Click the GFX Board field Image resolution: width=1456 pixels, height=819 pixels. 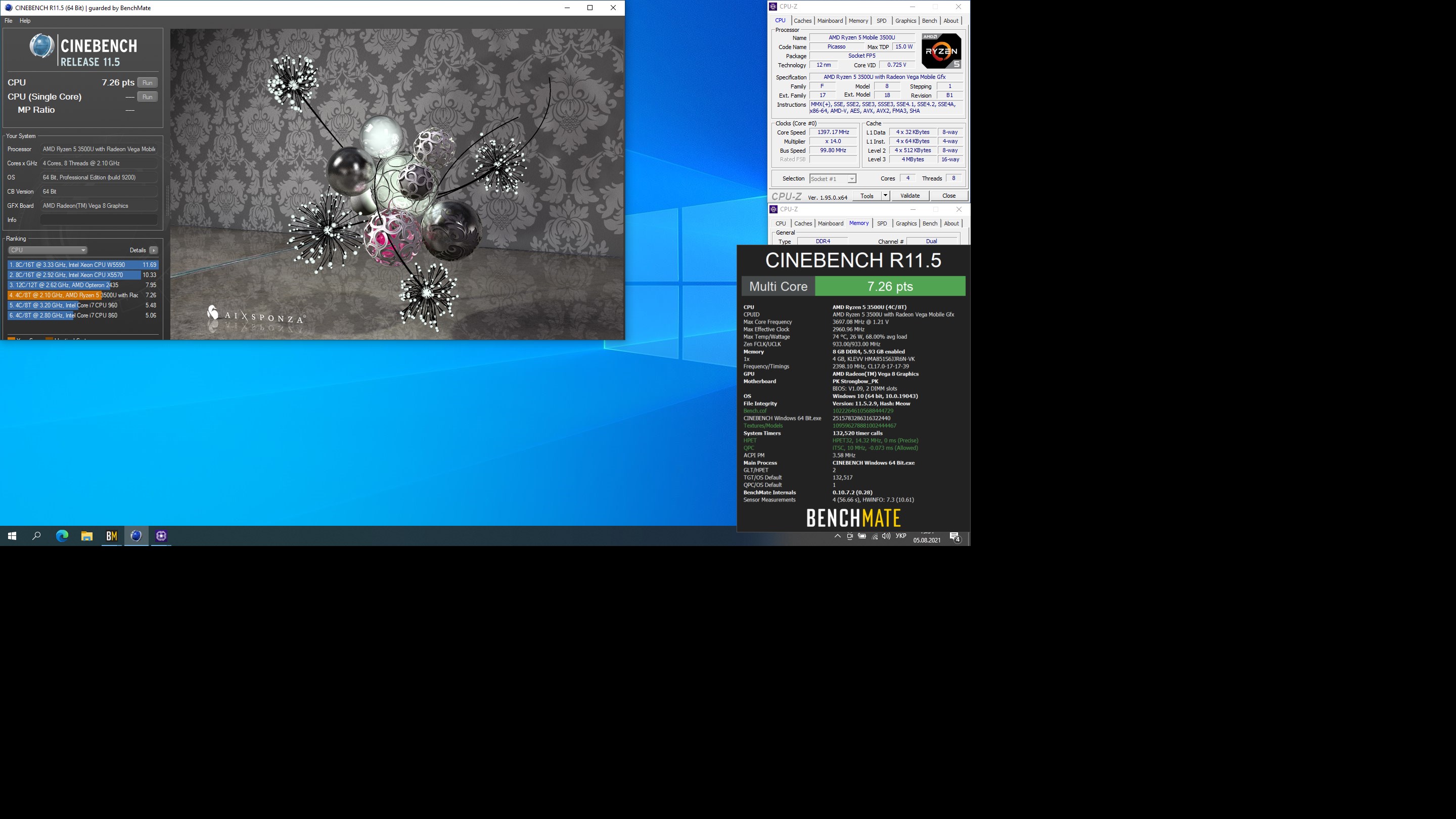99,206
